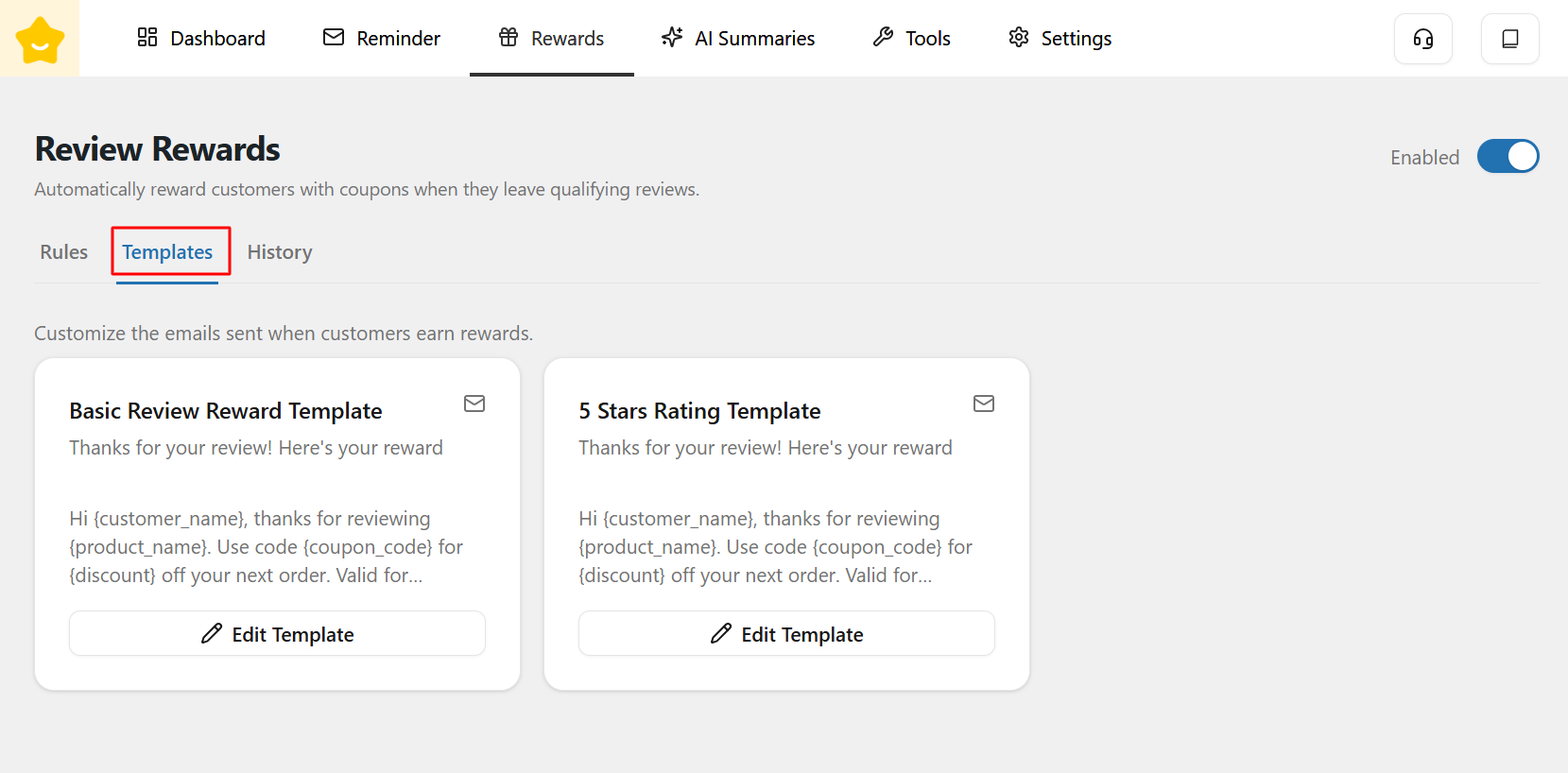
Task: Click the yellow star app logo
Action: [x=40, y=39]
